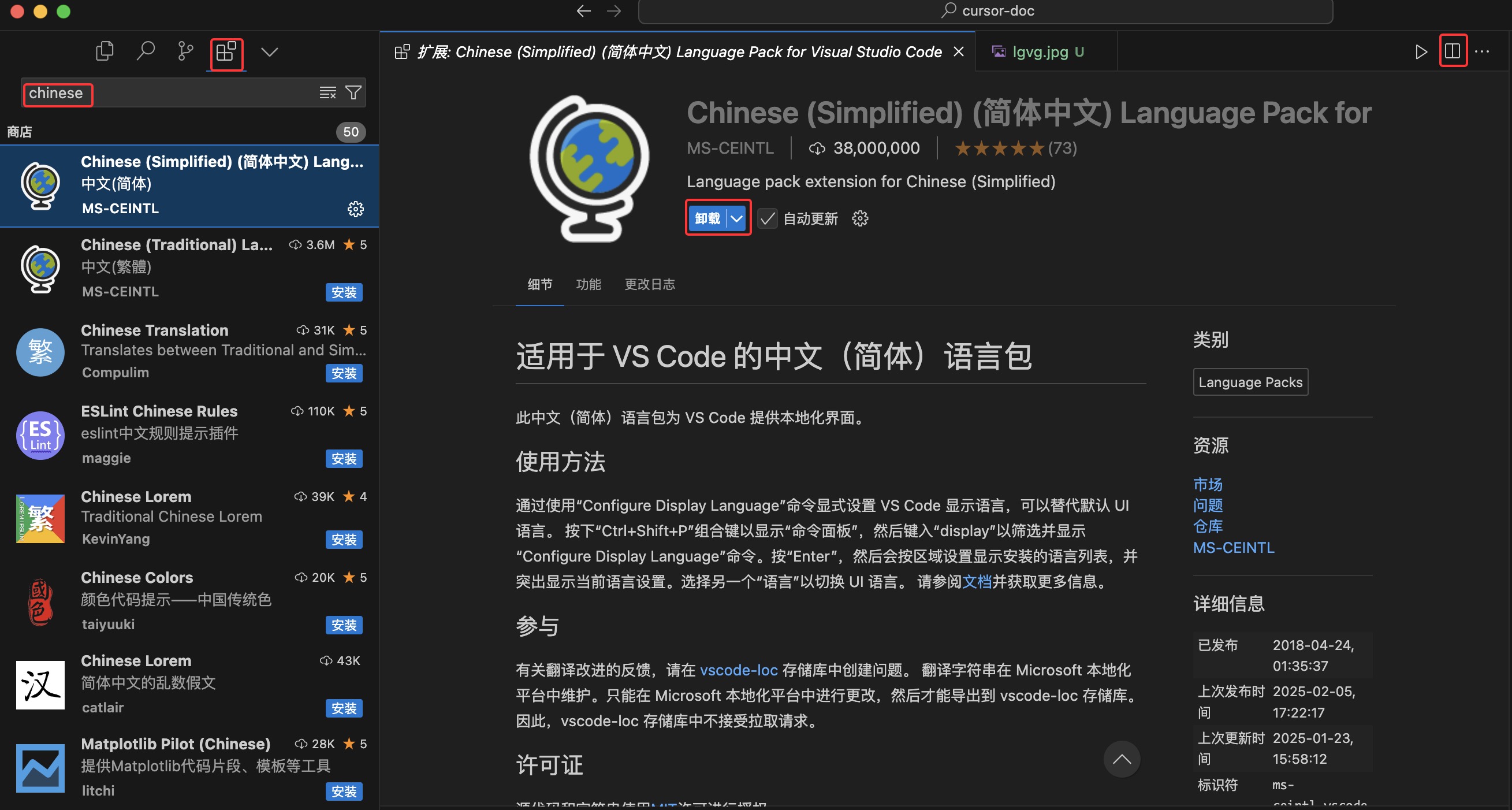The image size is (1512, 810).
Task: Switch to the 功能 tab
Action: pos(588,285)
